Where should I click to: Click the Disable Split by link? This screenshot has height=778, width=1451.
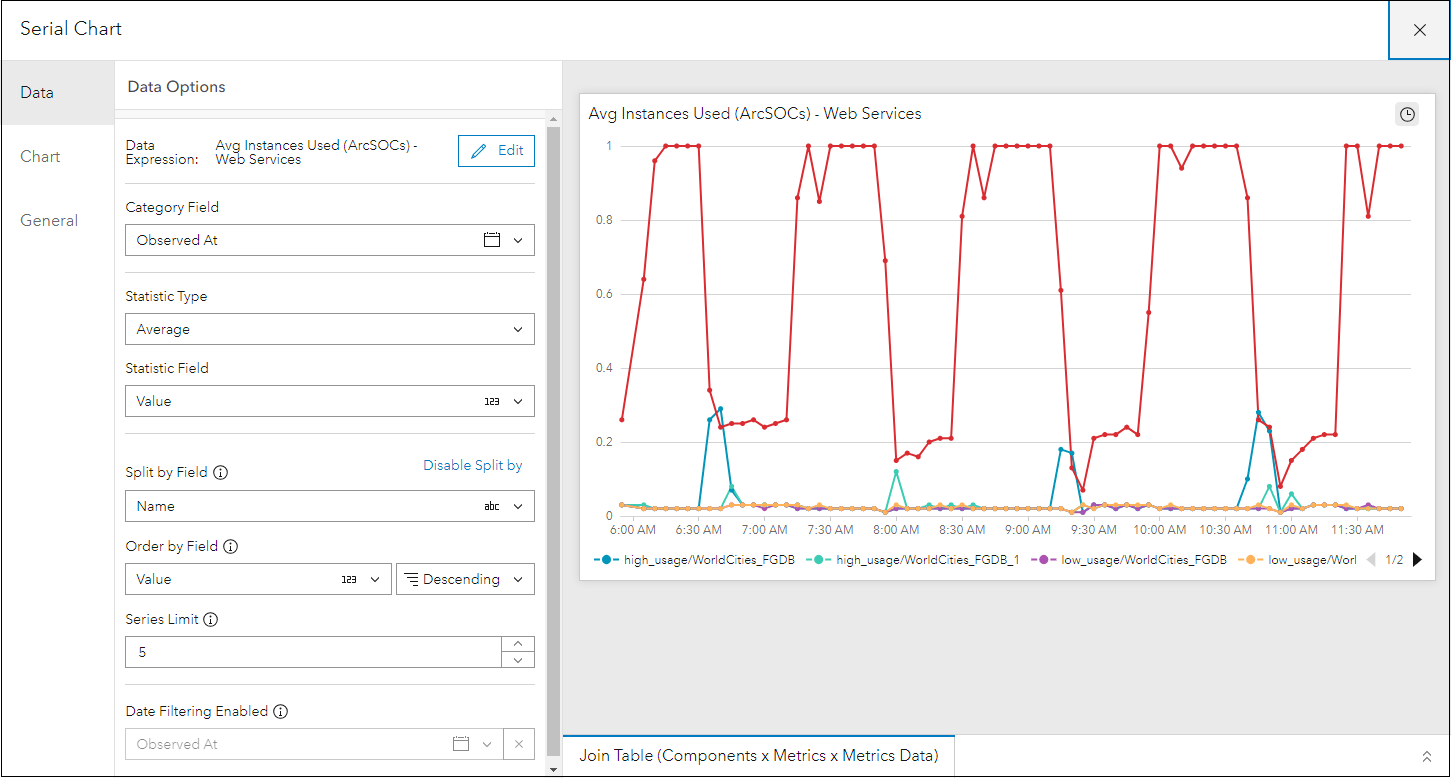click(x=472, y=465)
